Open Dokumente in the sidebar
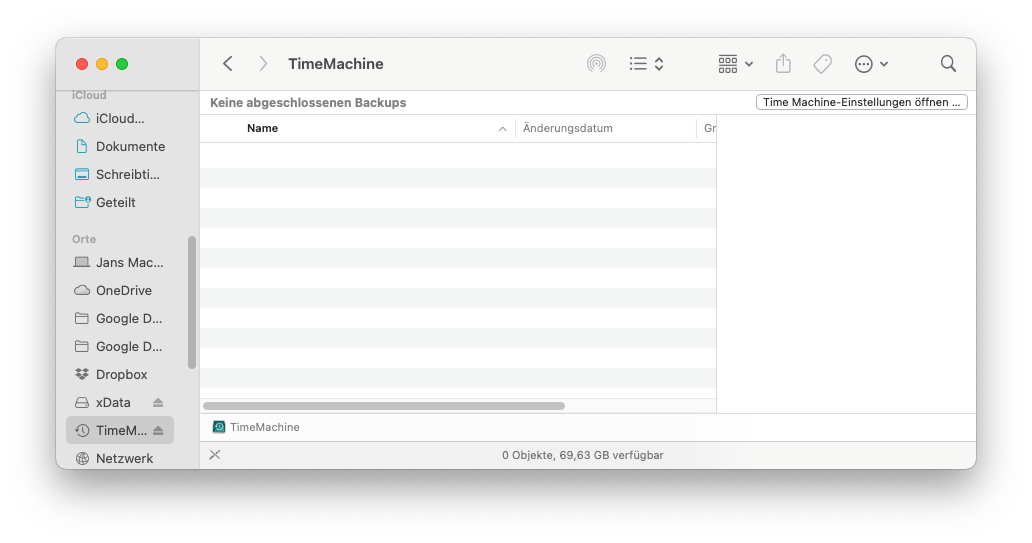1032x543 pixels. [120, 146]
